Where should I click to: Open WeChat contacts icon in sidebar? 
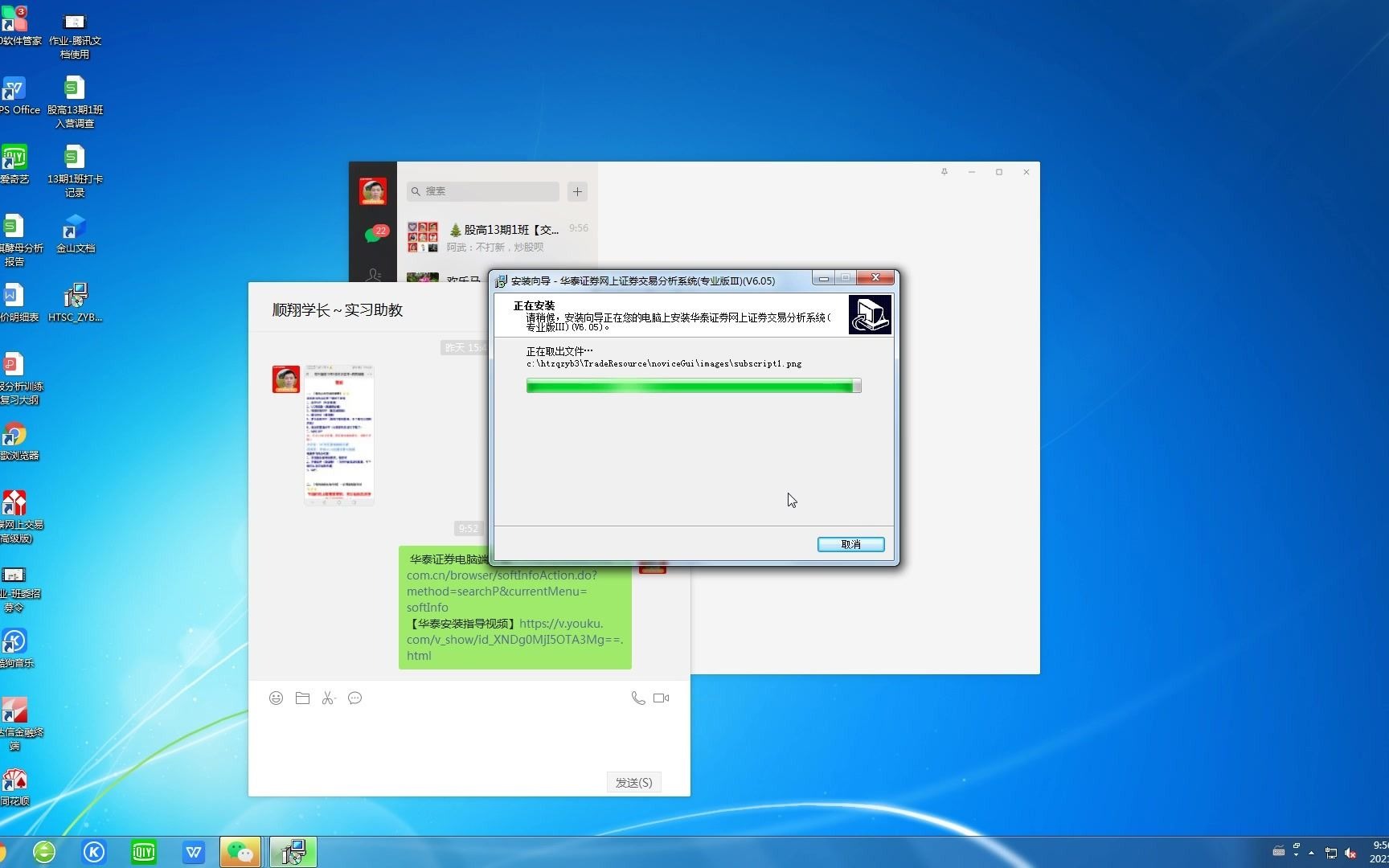[x=374, y=275]
